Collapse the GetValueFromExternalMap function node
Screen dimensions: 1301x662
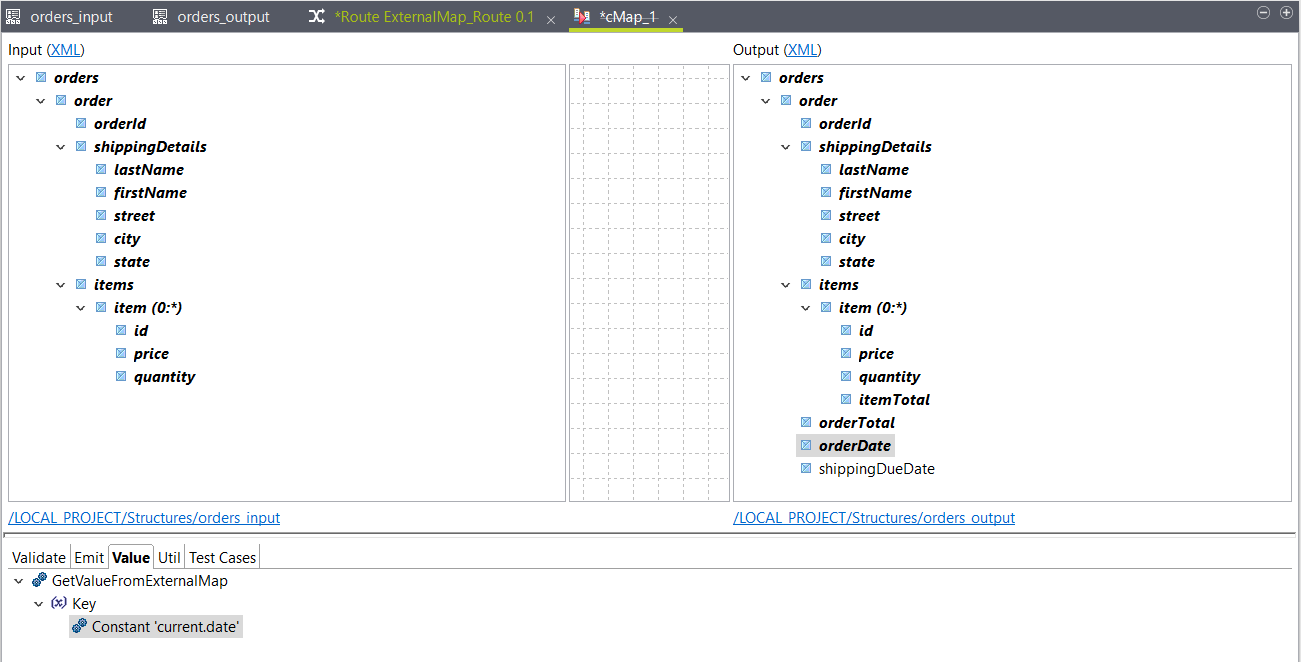coord(18,579)
